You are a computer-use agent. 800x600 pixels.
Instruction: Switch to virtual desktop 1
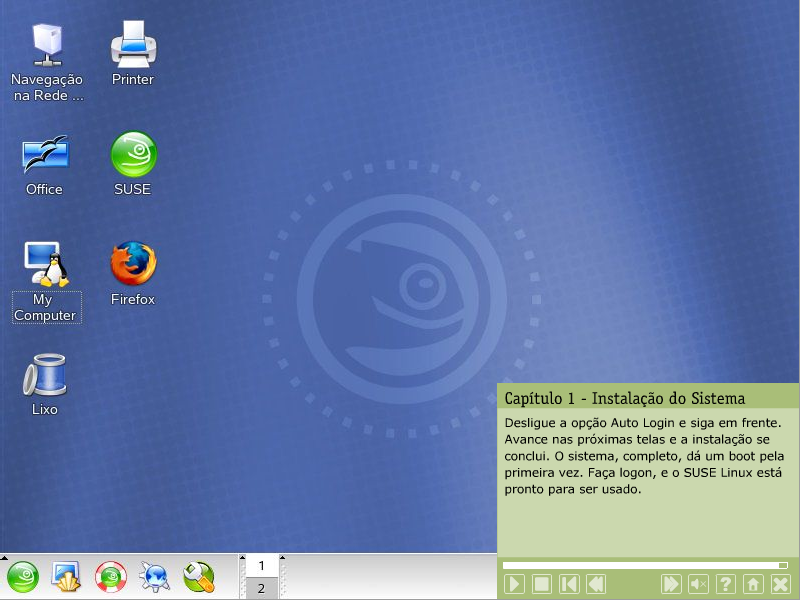point(262,566)
